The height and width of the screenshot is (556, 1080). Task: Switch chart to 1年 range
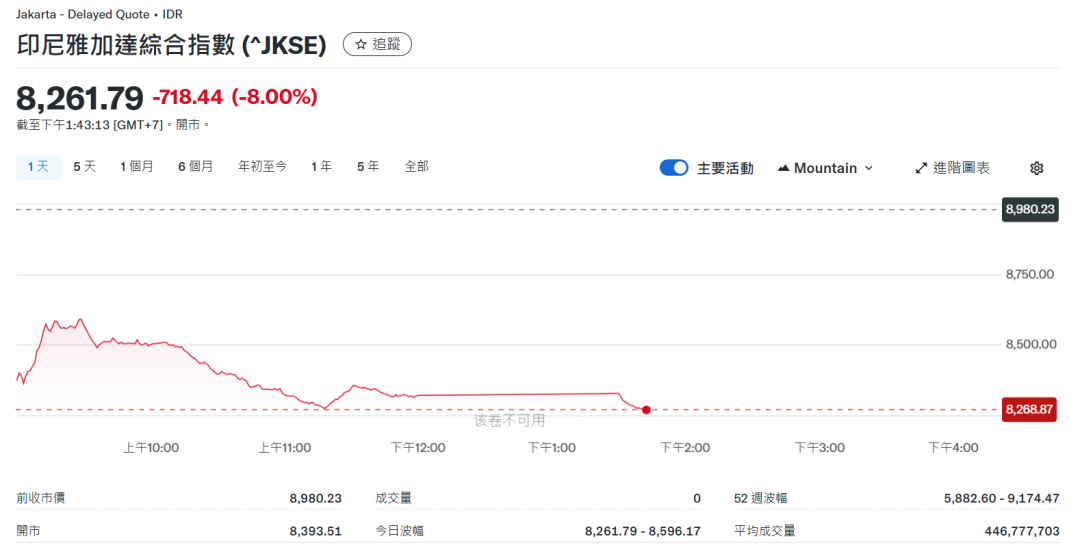(x=321, y=167)
